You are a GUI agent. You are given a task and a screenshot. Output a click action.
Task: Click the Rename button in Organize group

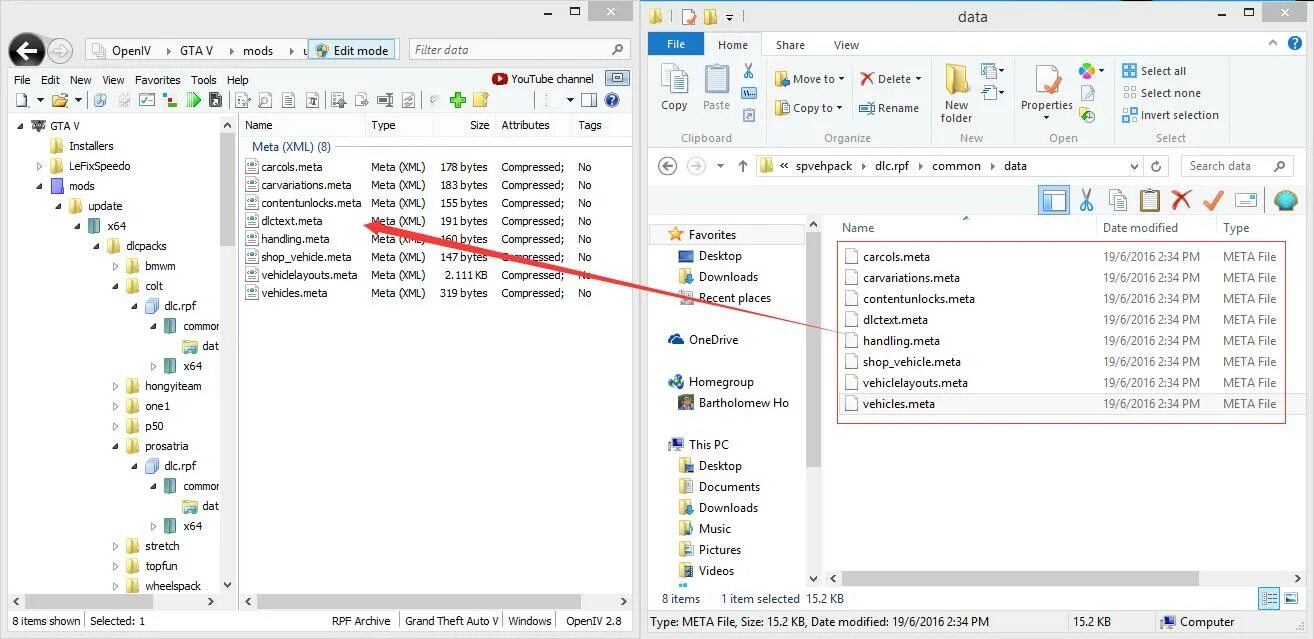pos(888,108)
